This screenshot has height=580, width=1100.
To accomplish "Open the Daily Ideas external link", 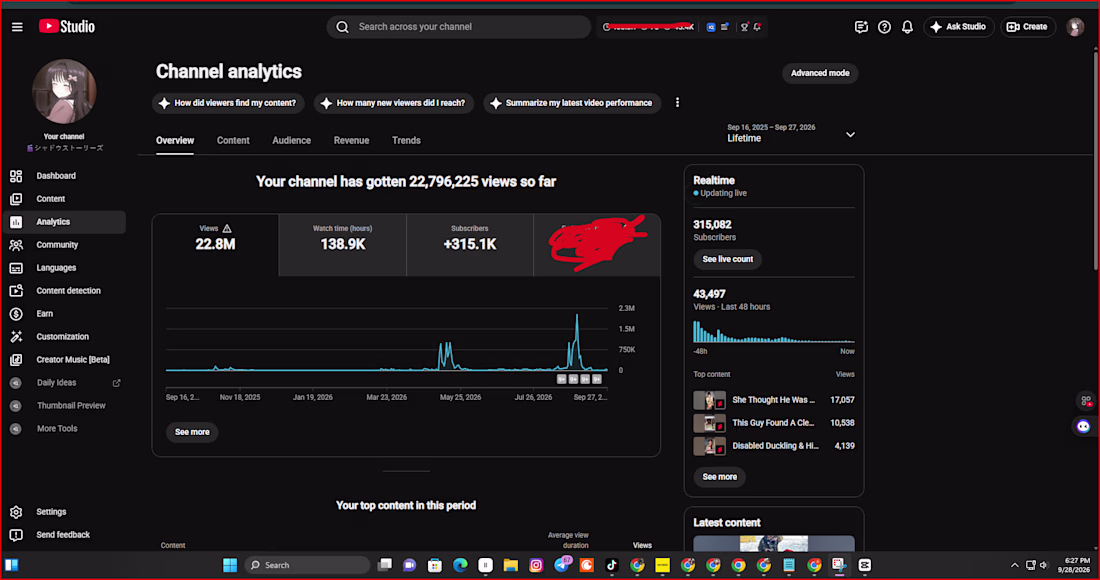I will pyautogui.click(x=116, y=383).
